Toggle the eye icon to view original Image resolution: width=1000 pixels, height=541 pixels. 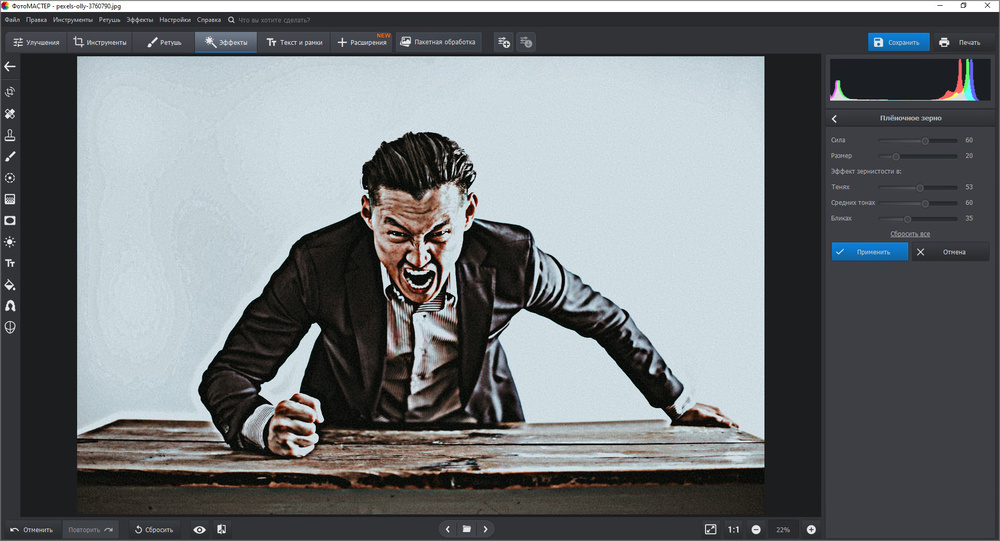(x=199, y=529)
